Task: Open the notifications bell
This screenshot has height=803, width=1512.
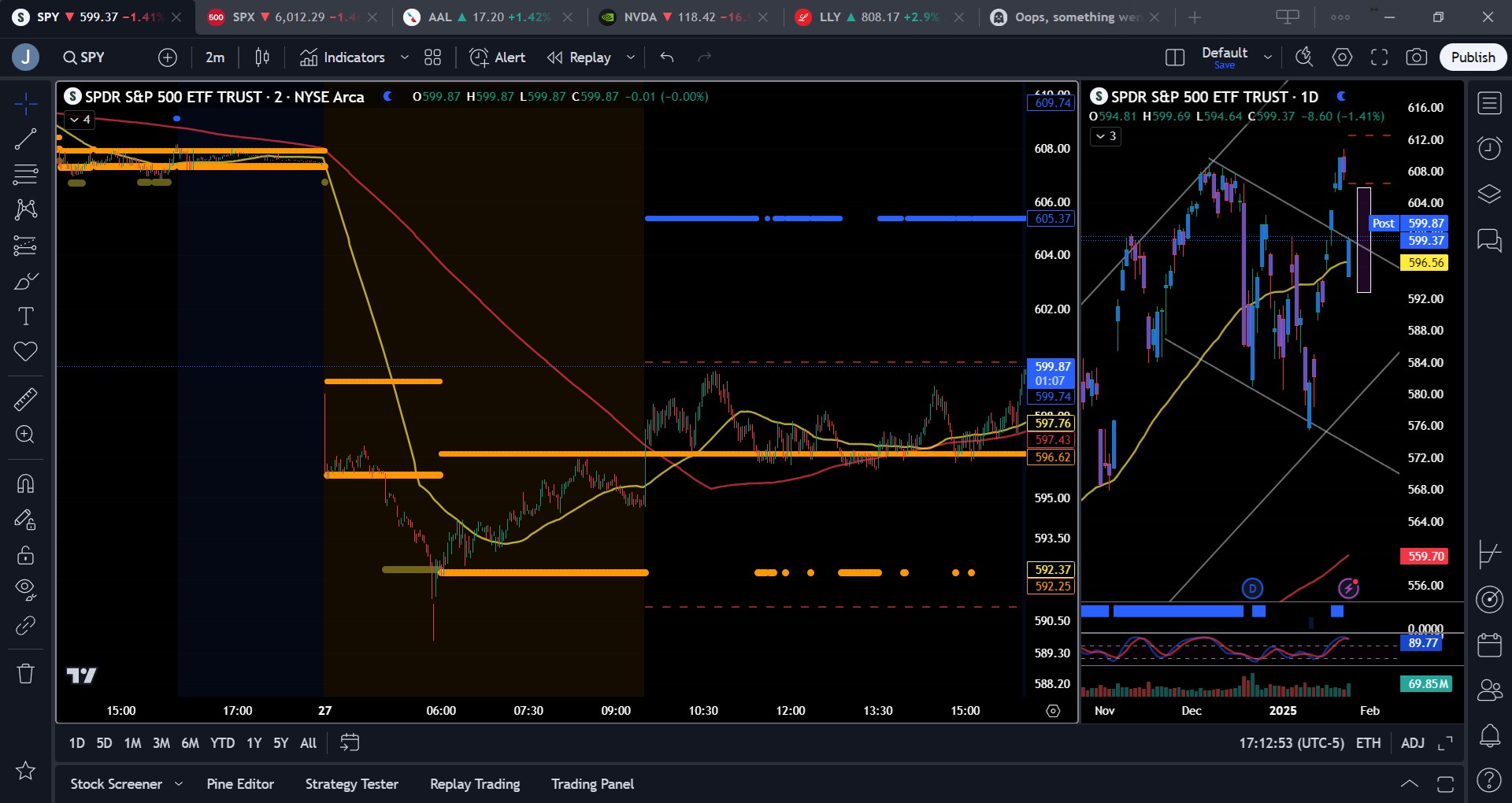Action: pos(1489,736)
